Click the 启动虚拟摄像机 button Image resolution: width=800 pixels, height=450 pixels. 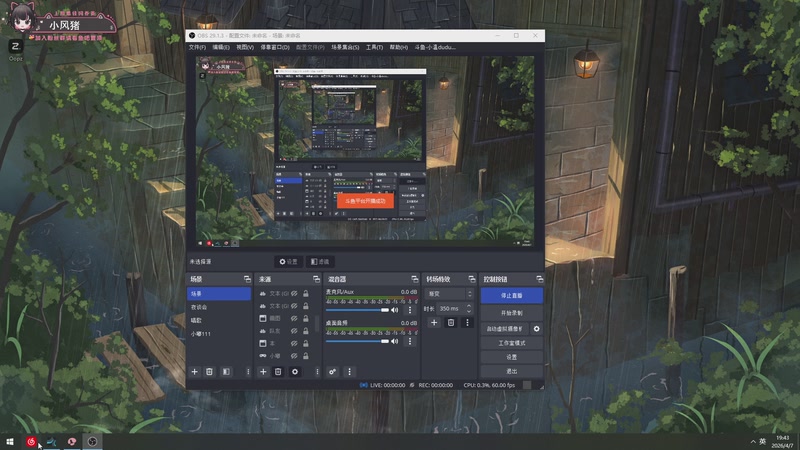pos(505,329)
